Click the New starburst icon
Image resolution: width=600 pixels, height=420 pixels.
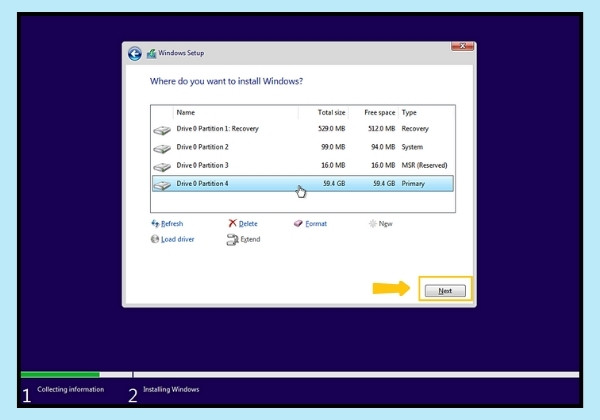(372, 223)
